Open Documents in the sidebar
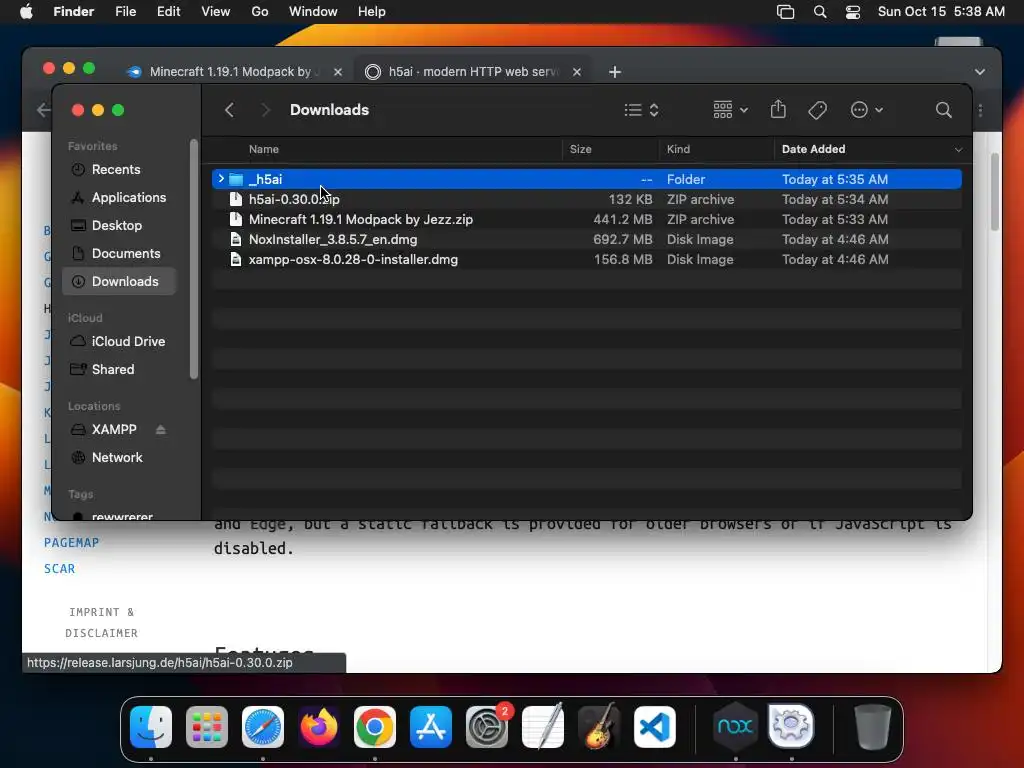The height and width of the screenshot is (768, 1024). [x=119, y=253]
